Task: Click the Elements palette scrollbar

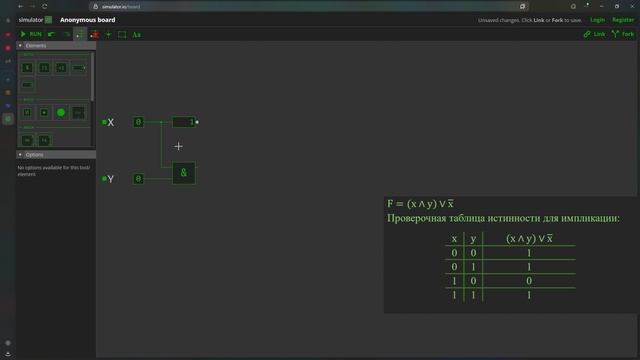Action: pos(92,77)
